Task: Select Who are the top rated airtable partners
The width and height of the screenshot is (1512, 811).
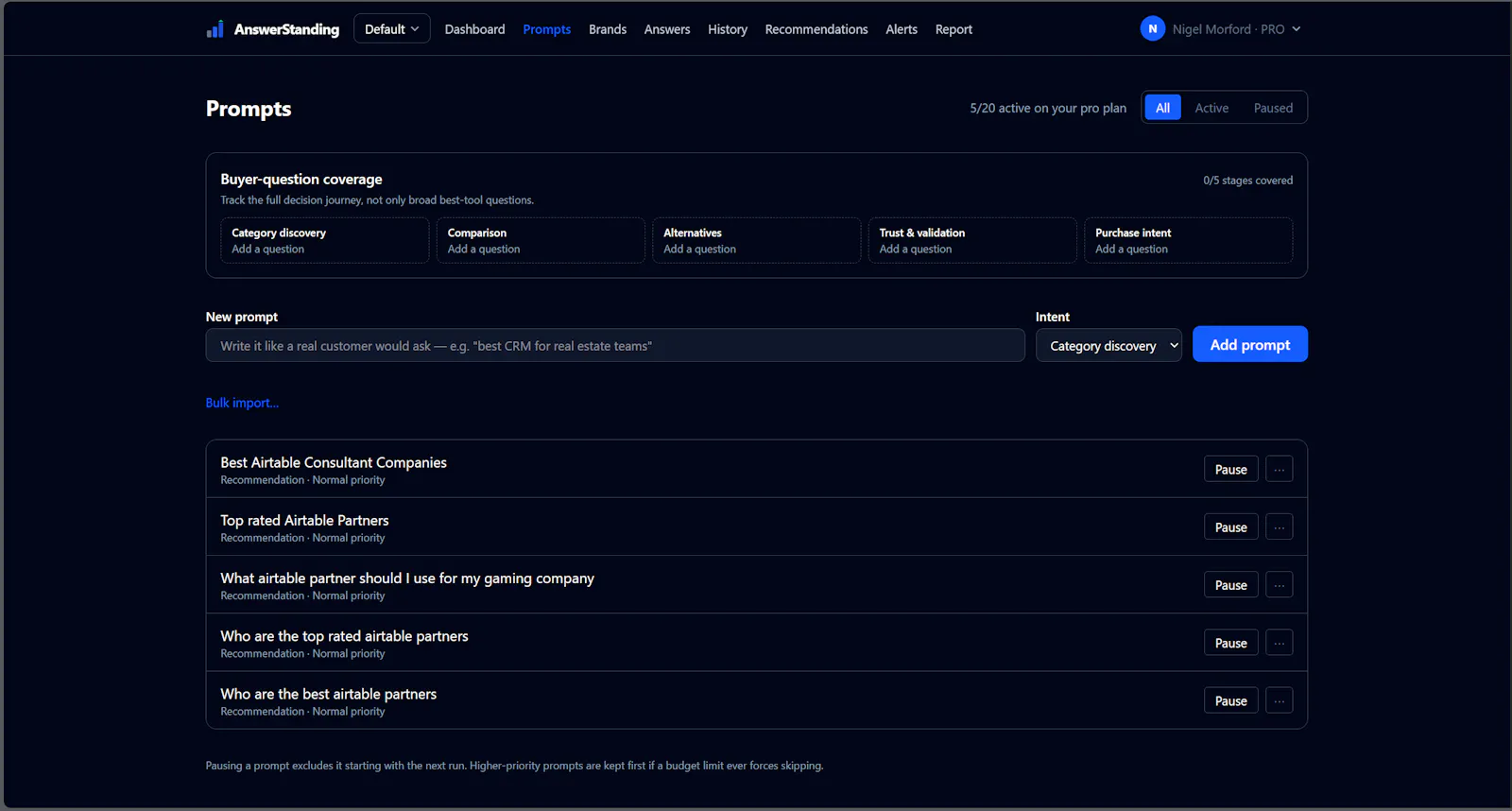Action: click(x=344, y=636)
